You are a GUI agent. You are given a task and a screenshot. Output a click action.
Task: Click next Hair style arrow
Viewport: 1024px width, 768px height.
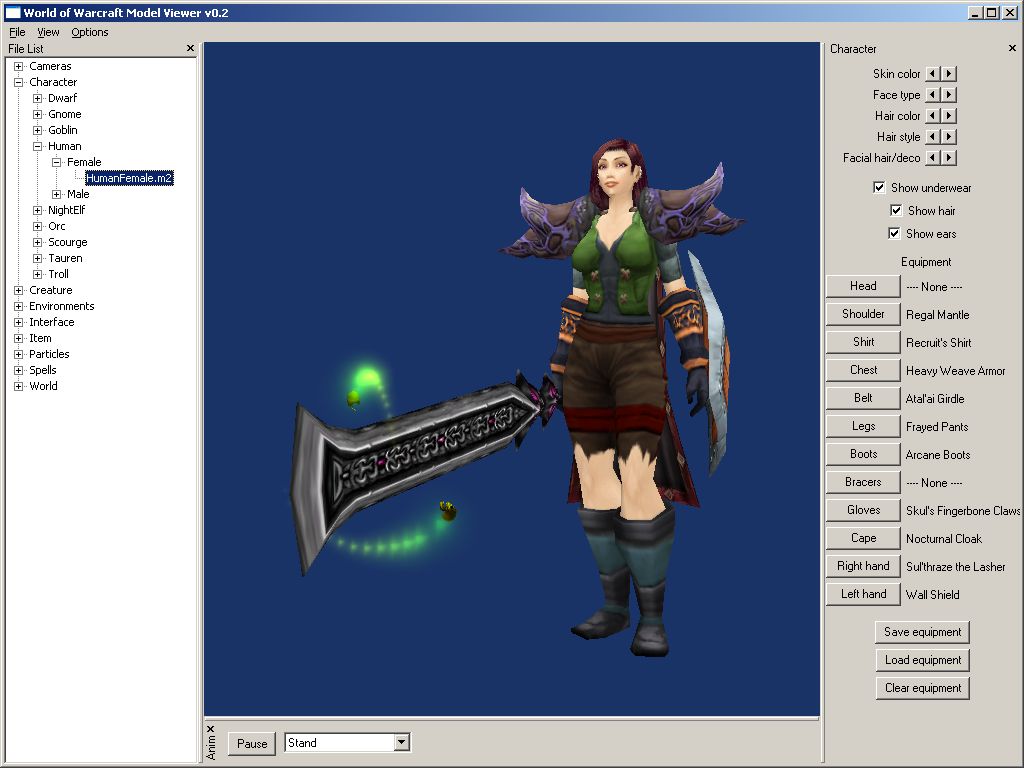(x=950, y=136)
